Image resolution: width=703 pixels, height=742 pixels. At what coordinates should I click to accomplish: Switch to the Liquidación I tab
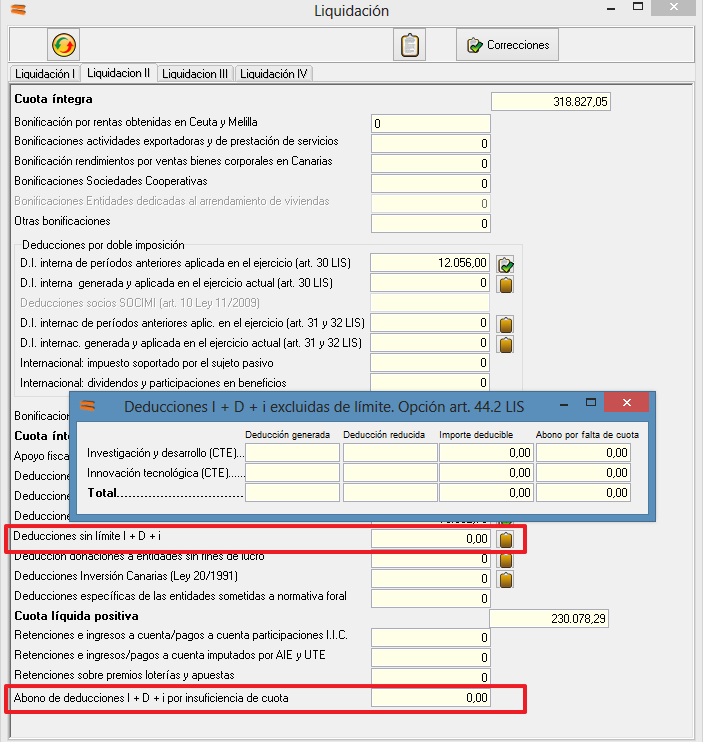point(45,74)
